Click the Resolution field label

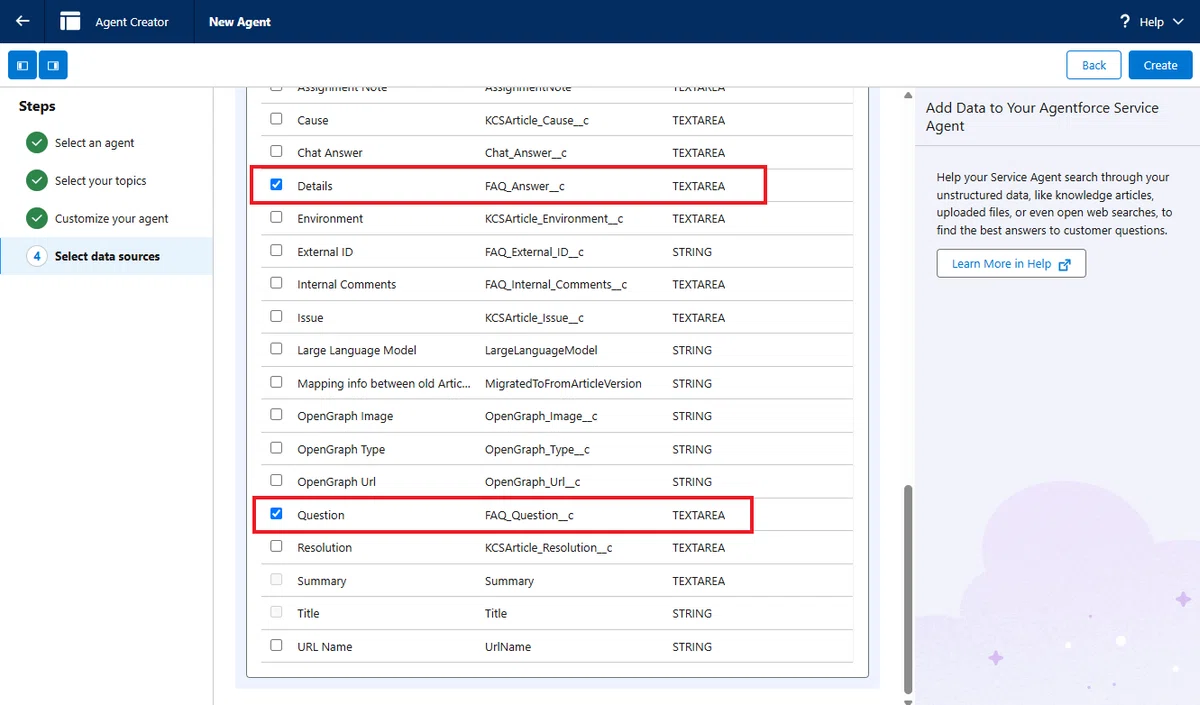[325, 548]
